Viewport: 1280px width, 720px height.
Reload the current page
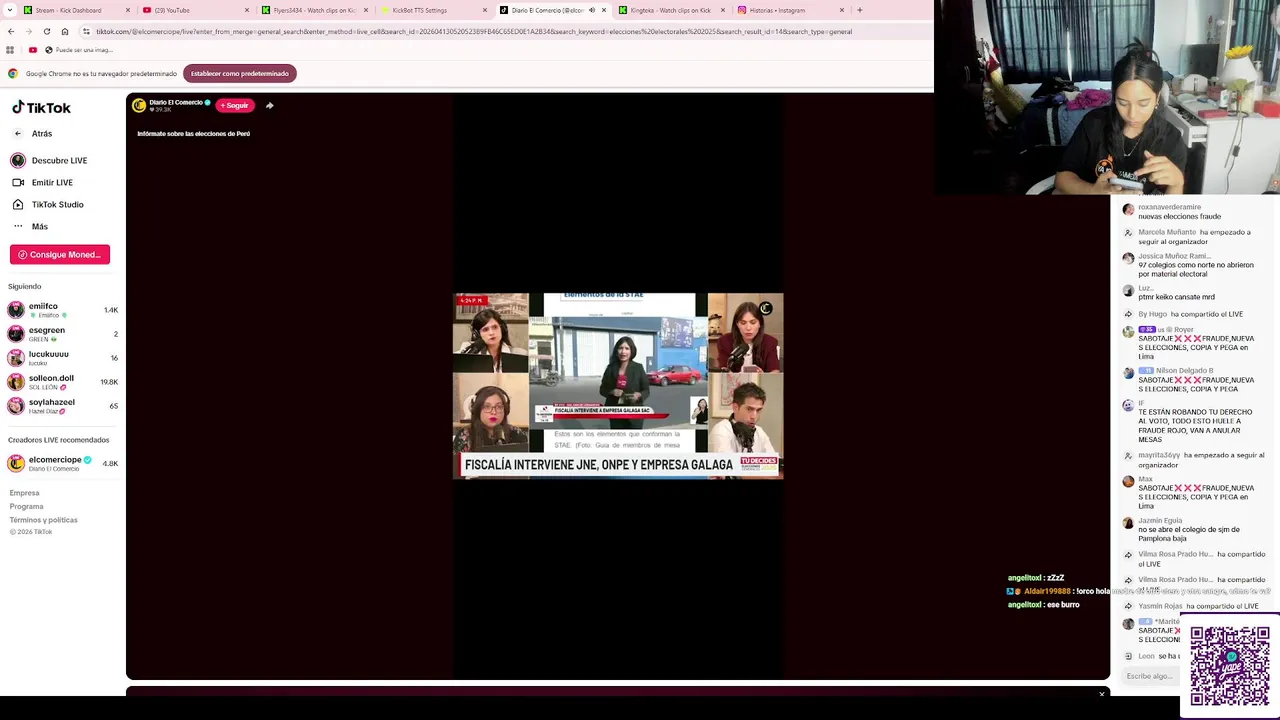click(47, 31)
